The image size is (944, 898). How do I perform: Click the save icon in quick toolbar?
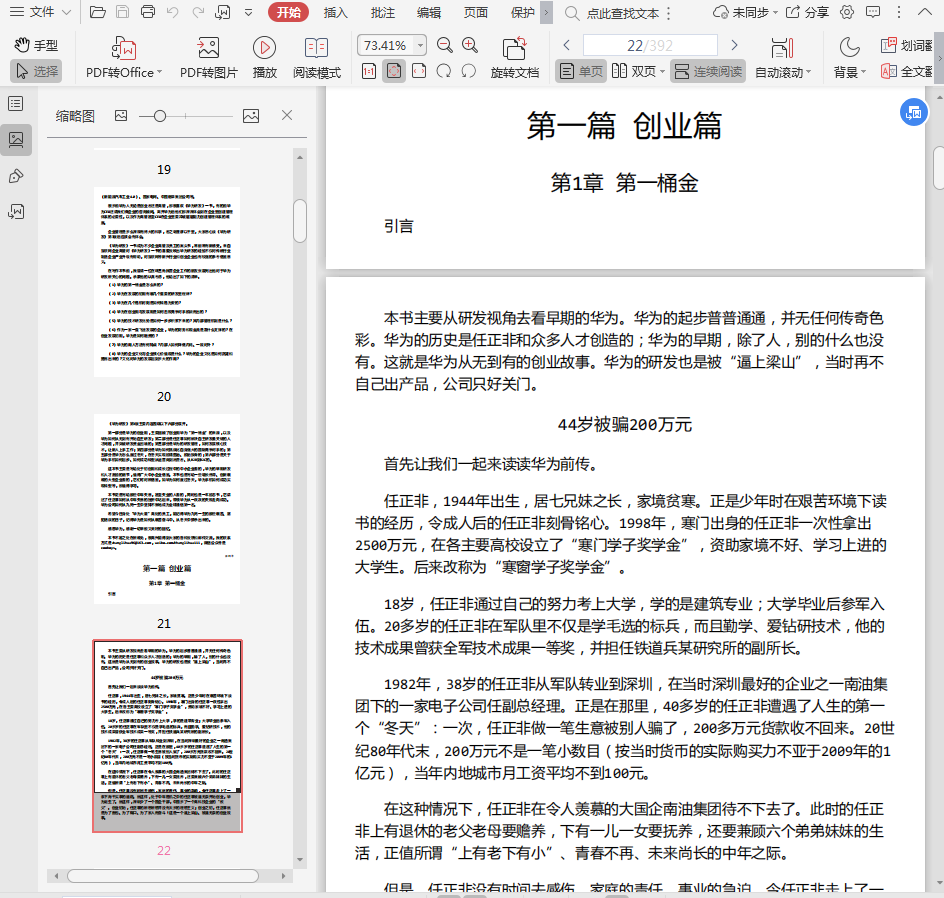pos(122,12)
